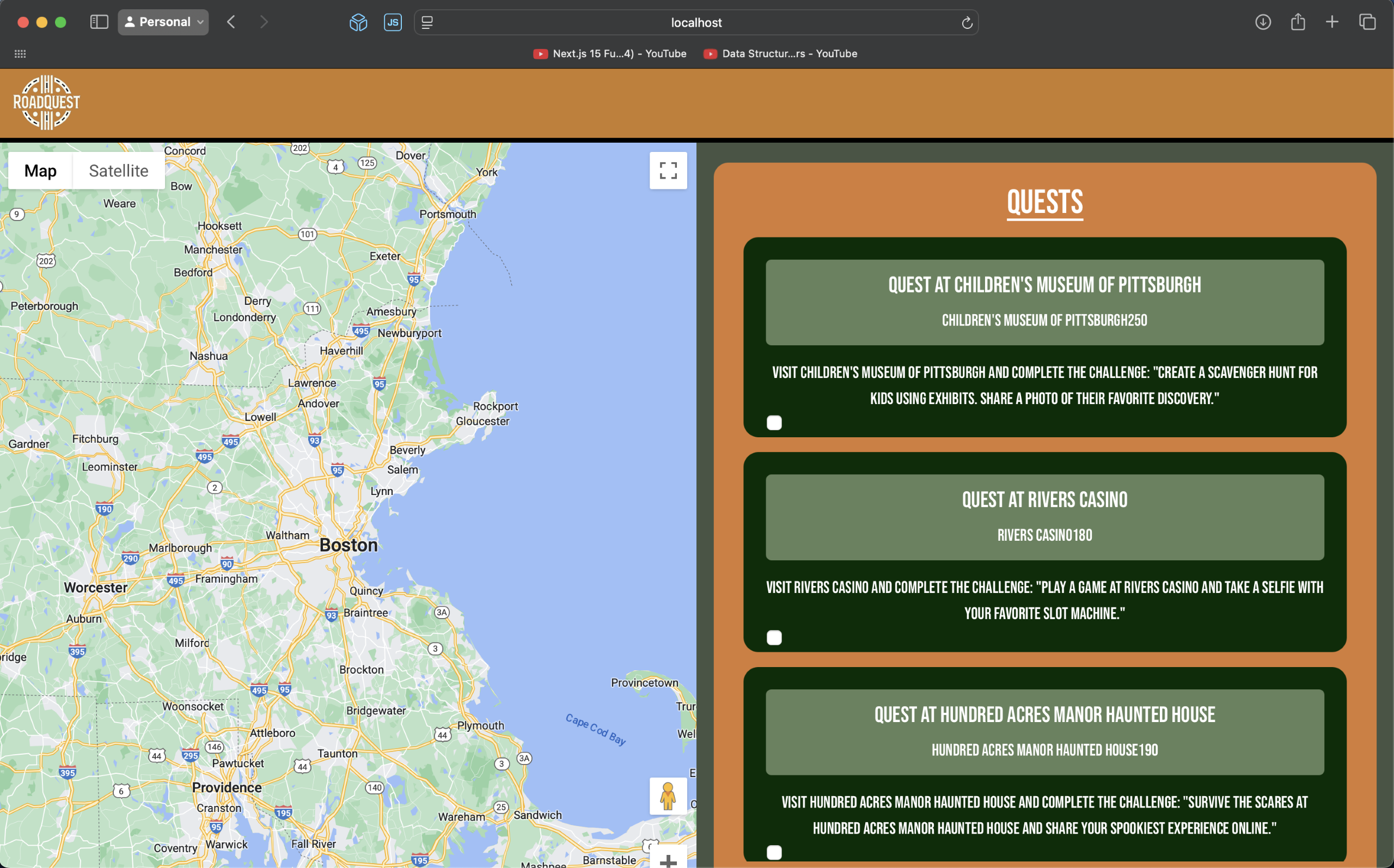This screenshot has height=868, width=1394.
Task: Switch map to Satellite view
Action: click(x=118, y=170)
